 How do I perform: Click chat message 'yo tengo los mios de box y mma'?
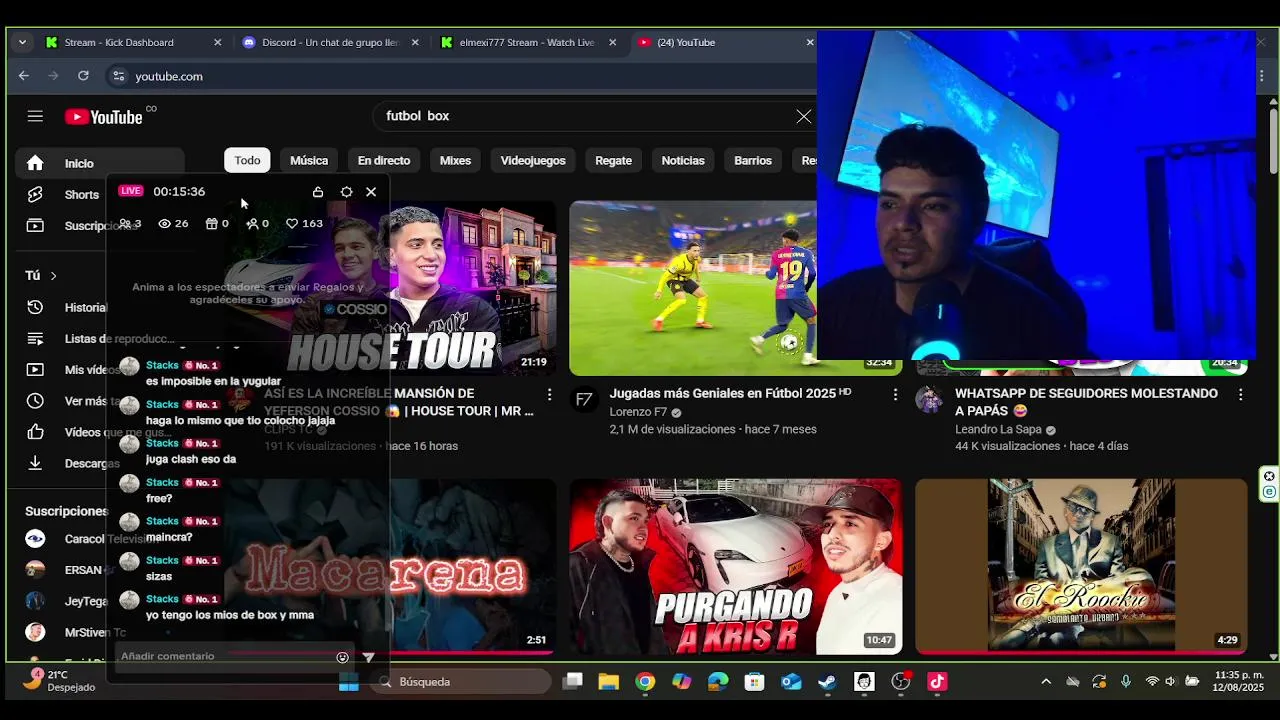(230, 615)
